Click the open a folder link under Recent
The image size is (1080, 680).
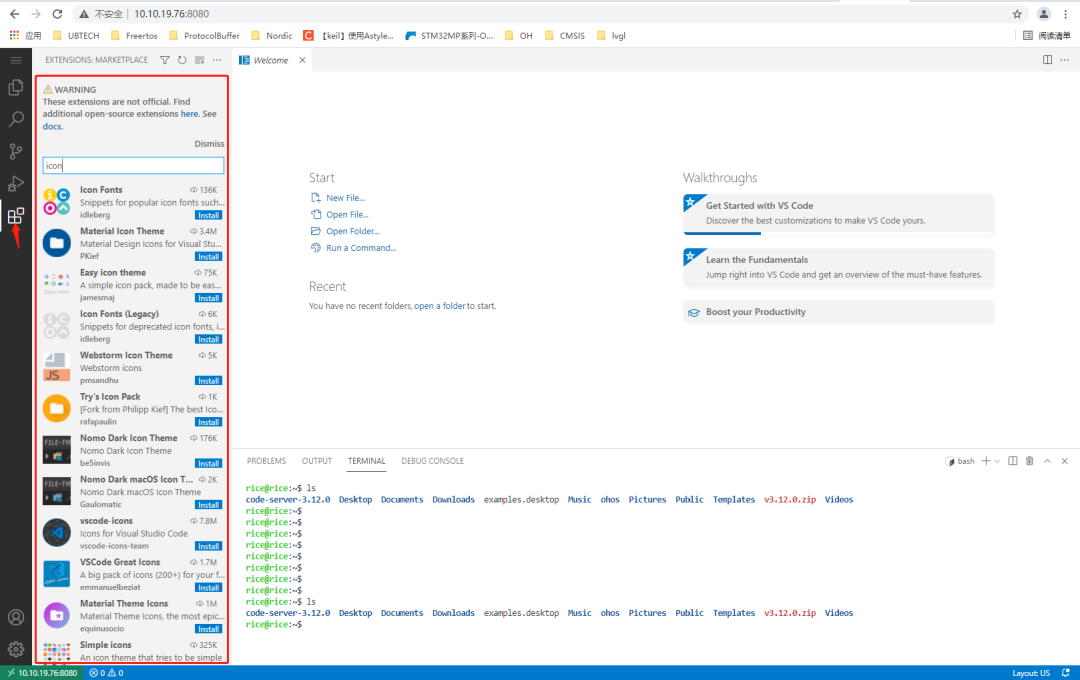[439, 306]
